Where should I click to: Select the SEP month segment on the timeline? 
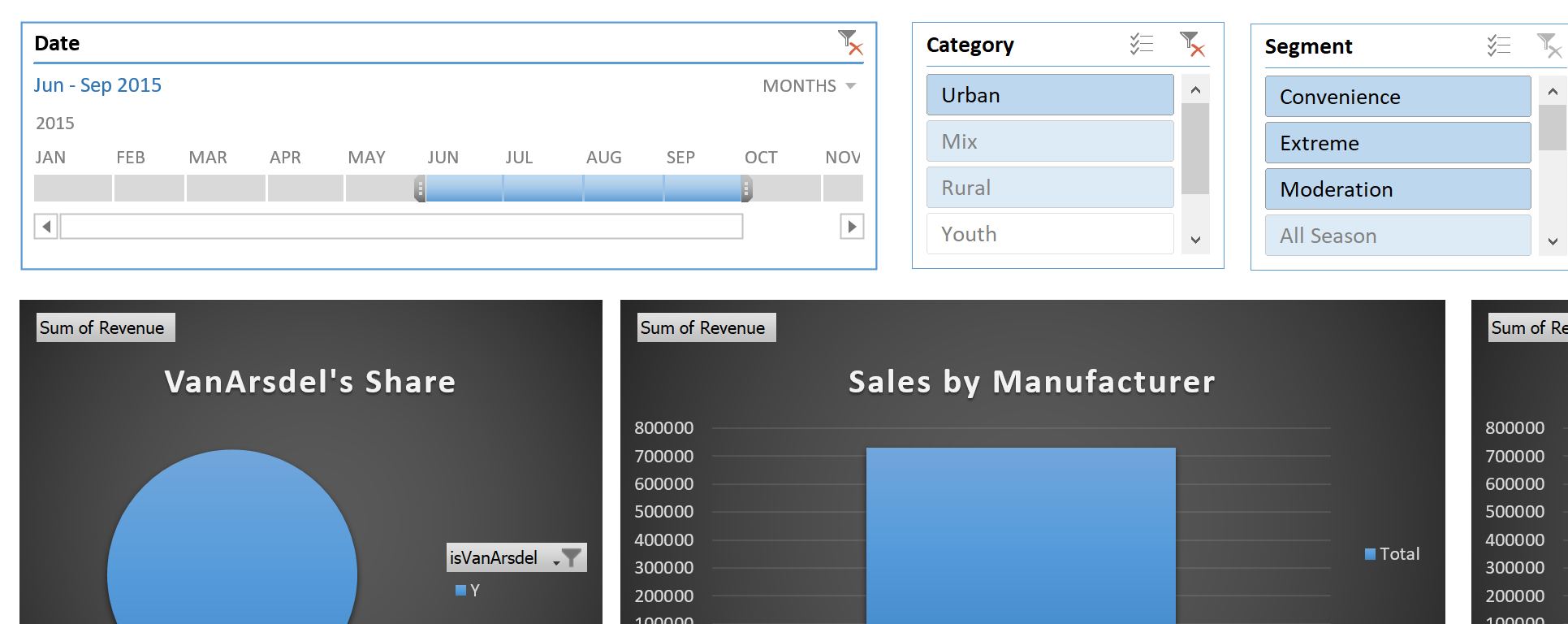pyautogui.click(x=702, y=188)
